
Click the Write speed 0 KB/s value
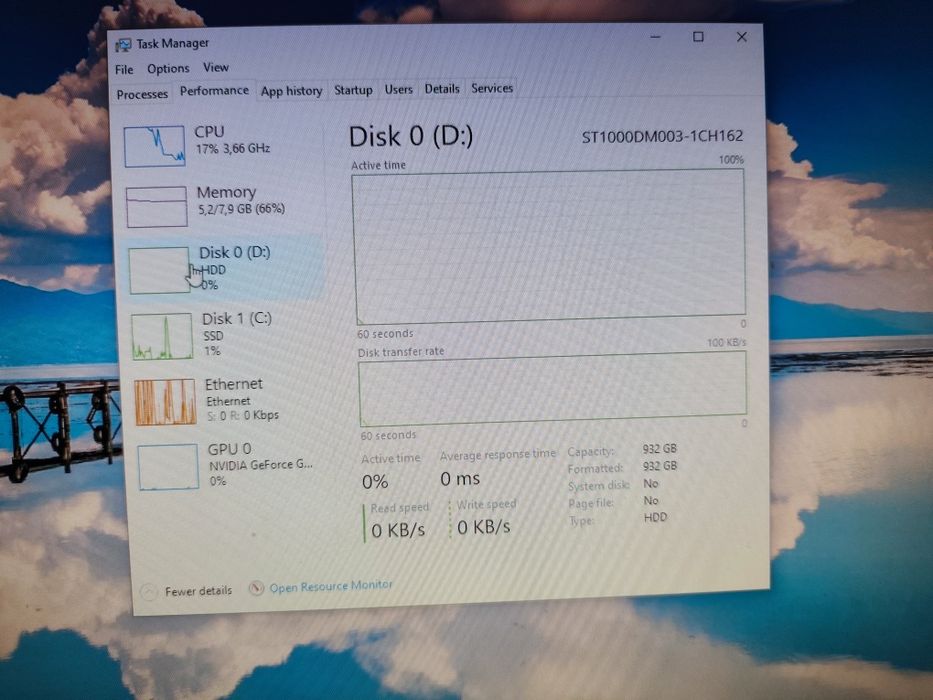click(484, 527)
